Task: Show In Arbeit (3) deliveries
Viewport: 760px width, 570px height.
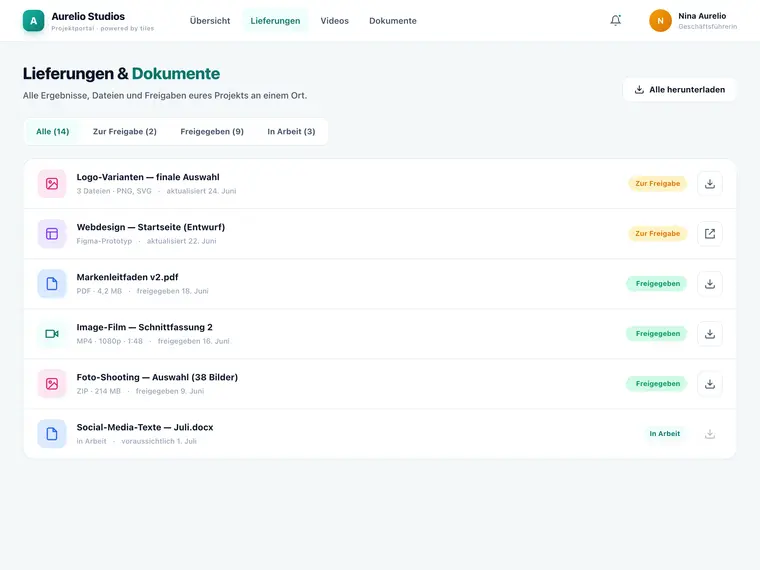Action: 291,131
